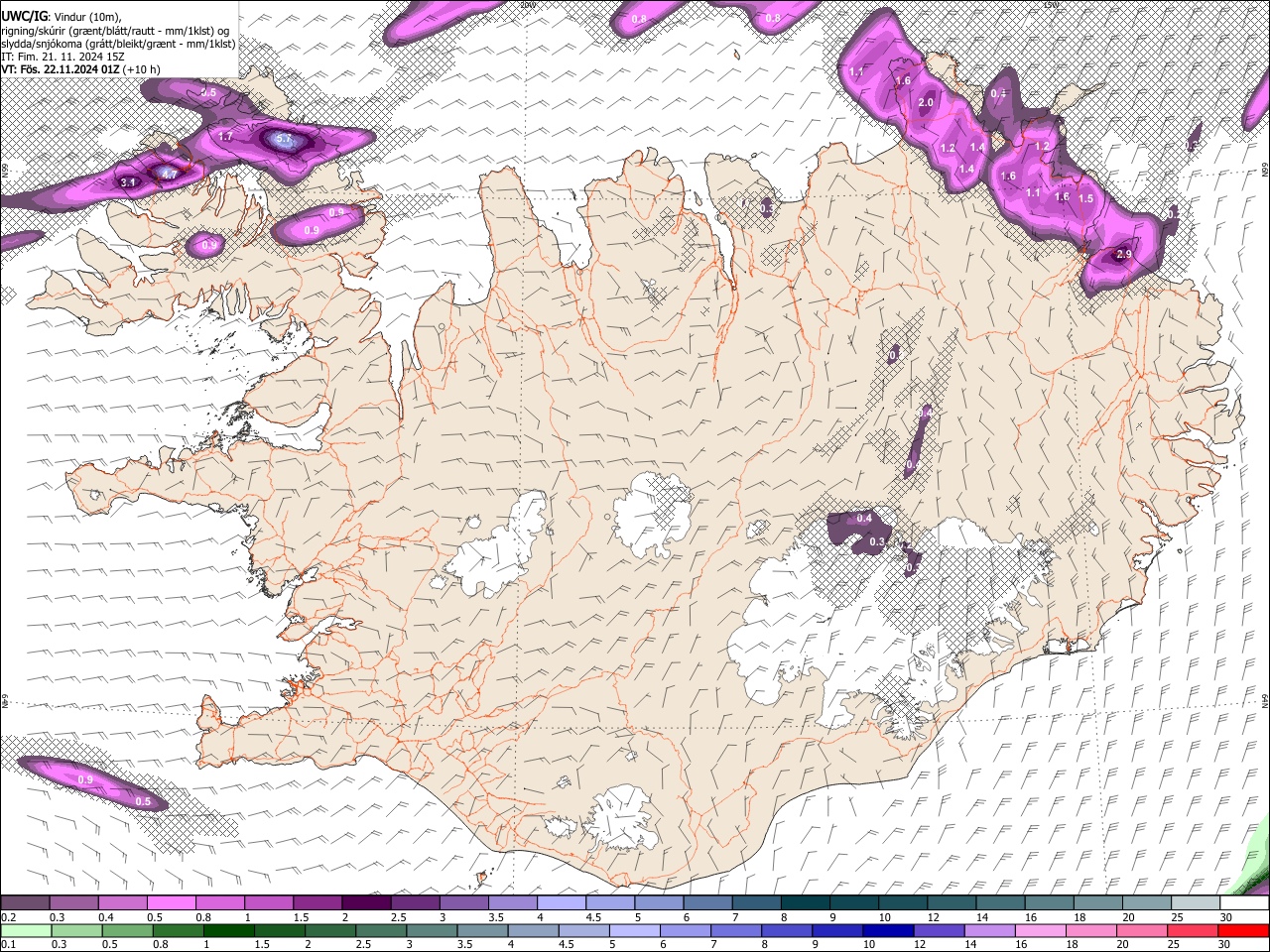The height and width of the screenshot is (952, 1270).
Task: Click the 0.1 label in the rain scale legend
Action: [8, 944]
